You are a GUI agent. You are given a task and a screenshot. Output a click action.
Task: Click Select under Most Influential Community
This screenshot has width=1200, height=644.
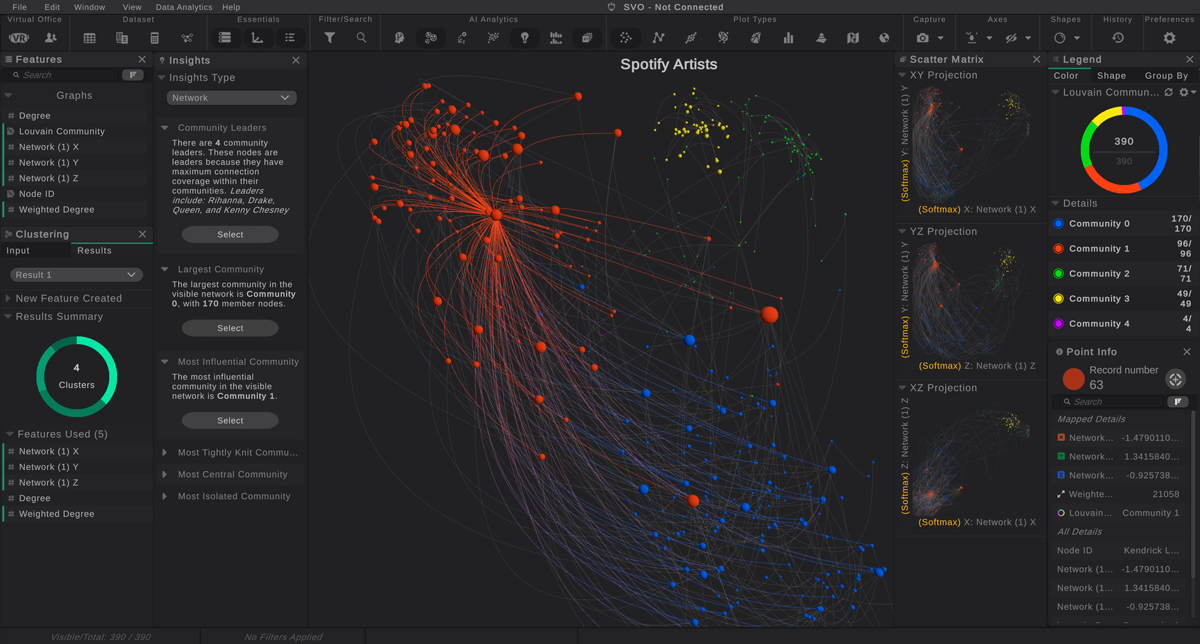pos(230,421)
